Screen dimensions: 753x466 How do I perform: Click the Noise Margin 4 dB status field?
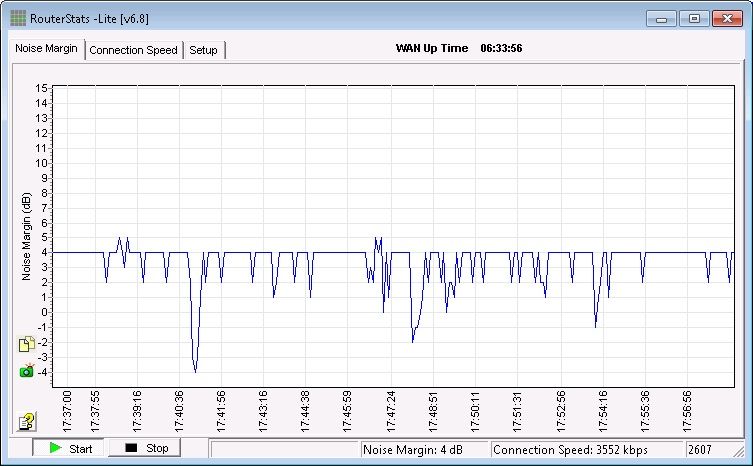tap(424, 450)
